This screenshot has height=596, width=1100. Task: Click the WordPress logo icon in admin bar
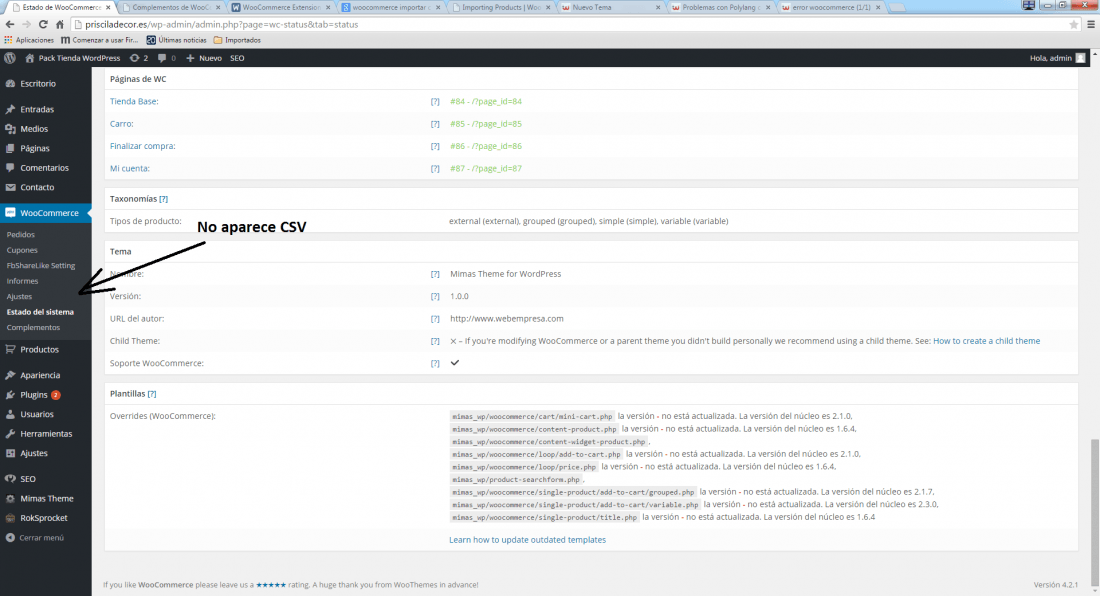tap(10, 58)
